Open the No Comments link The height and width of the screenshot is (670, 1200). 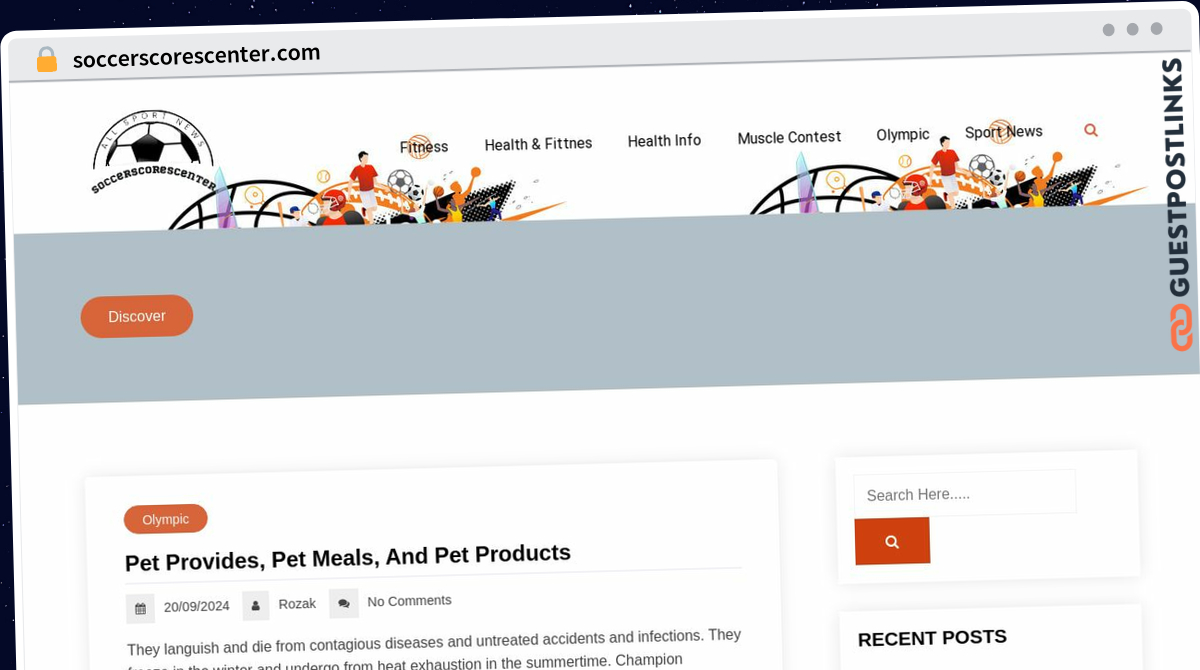[x=409, y=601]
